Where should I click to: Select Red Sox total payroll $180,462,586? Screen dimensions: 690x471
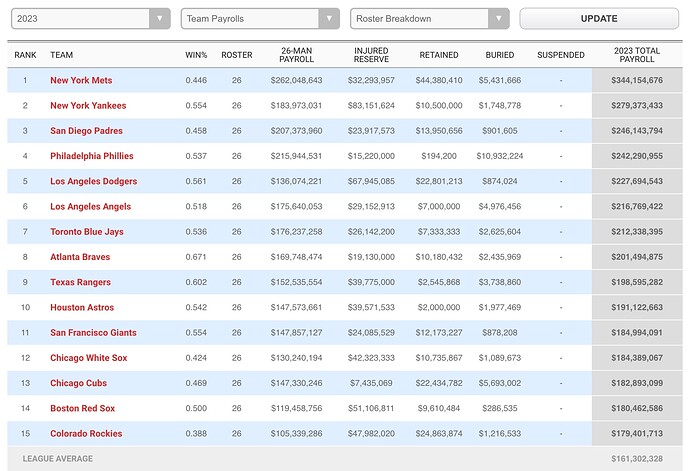tap(637, 408)
